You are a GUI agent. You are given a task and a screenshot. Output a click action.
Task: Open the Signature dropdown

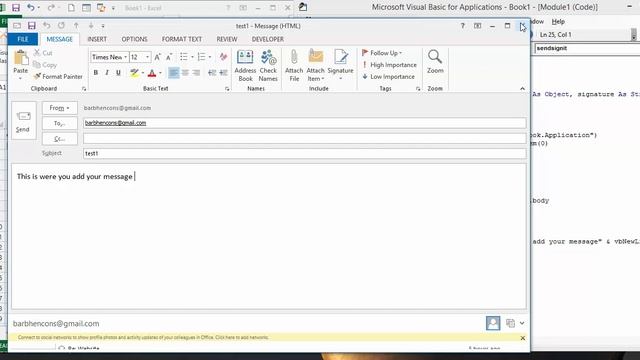click(340, 66)
